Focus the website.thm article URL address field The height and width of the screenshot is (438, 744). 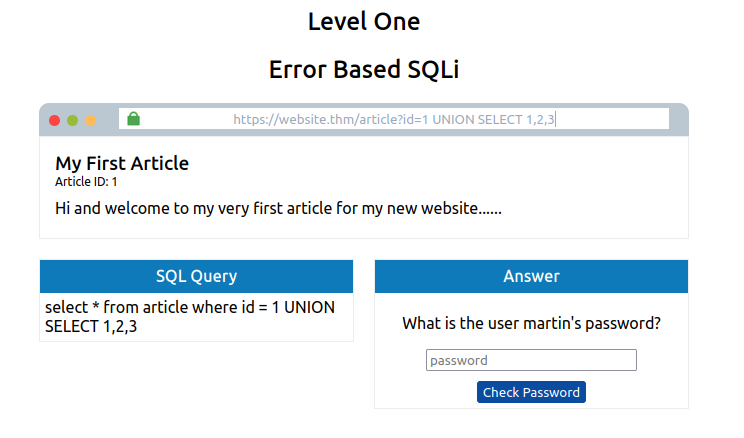point(394,119)
